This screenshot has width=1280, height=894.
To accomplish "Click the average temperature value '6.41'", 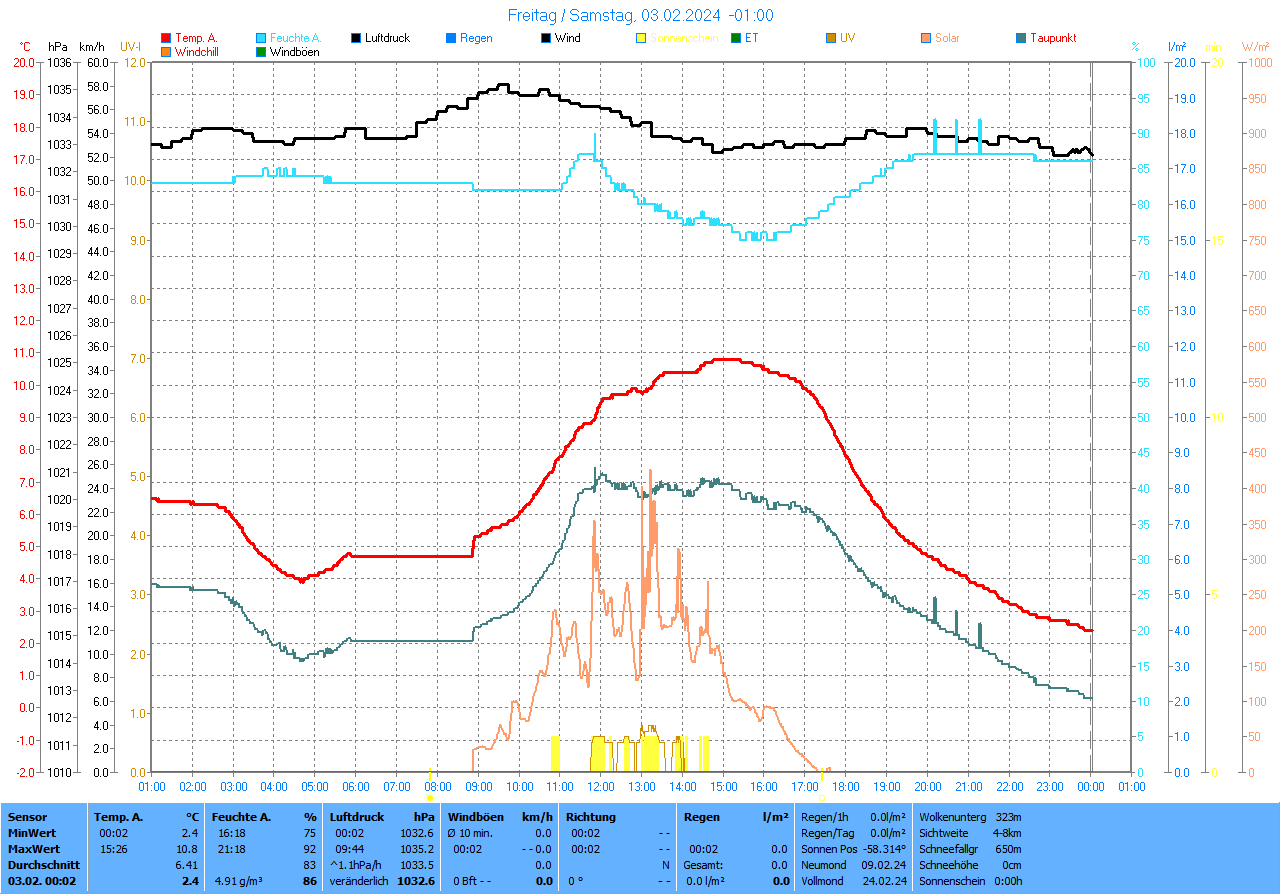I will pyautogui.click(x=187, y=865).
